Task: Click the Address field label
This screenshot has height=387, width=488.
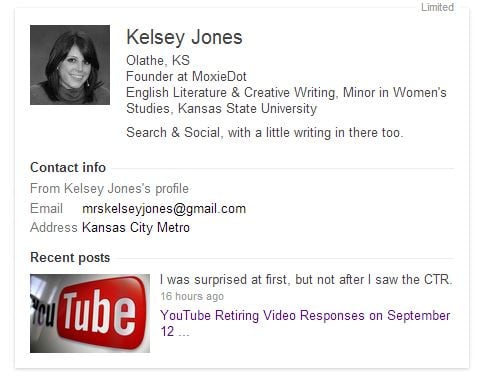Action: [54, 228]
